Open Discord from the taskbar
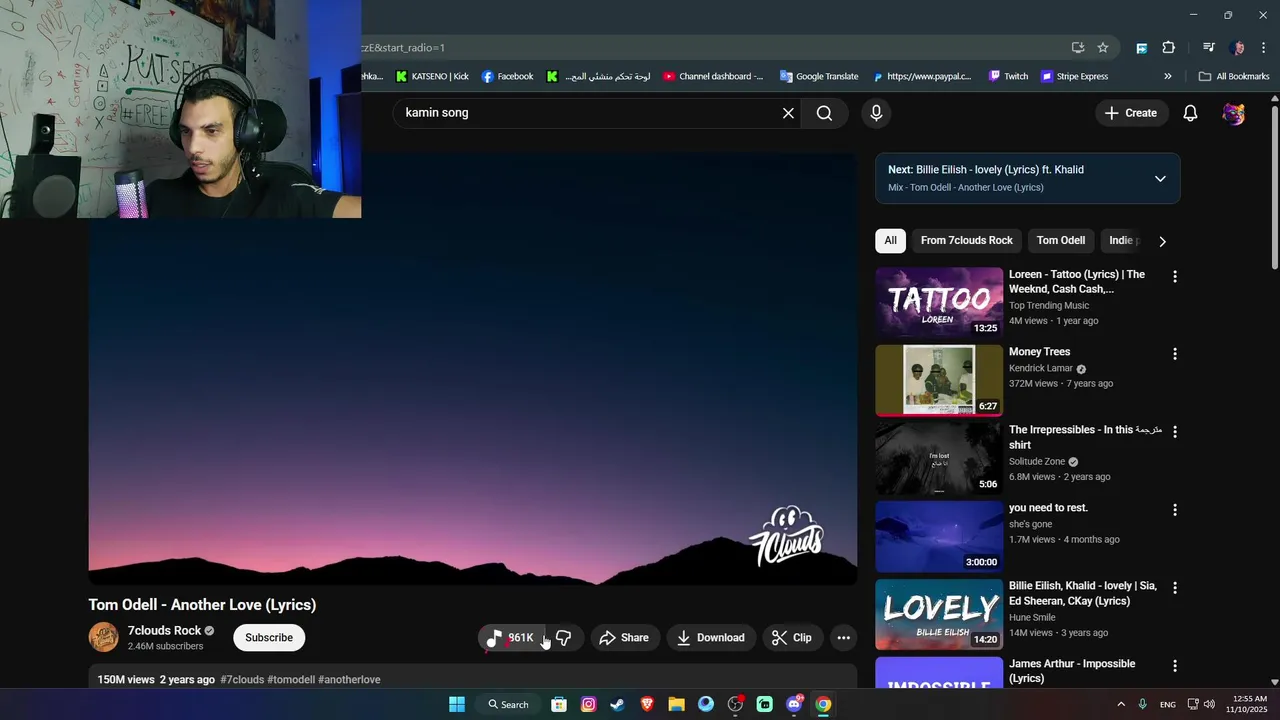 [794, 704]
